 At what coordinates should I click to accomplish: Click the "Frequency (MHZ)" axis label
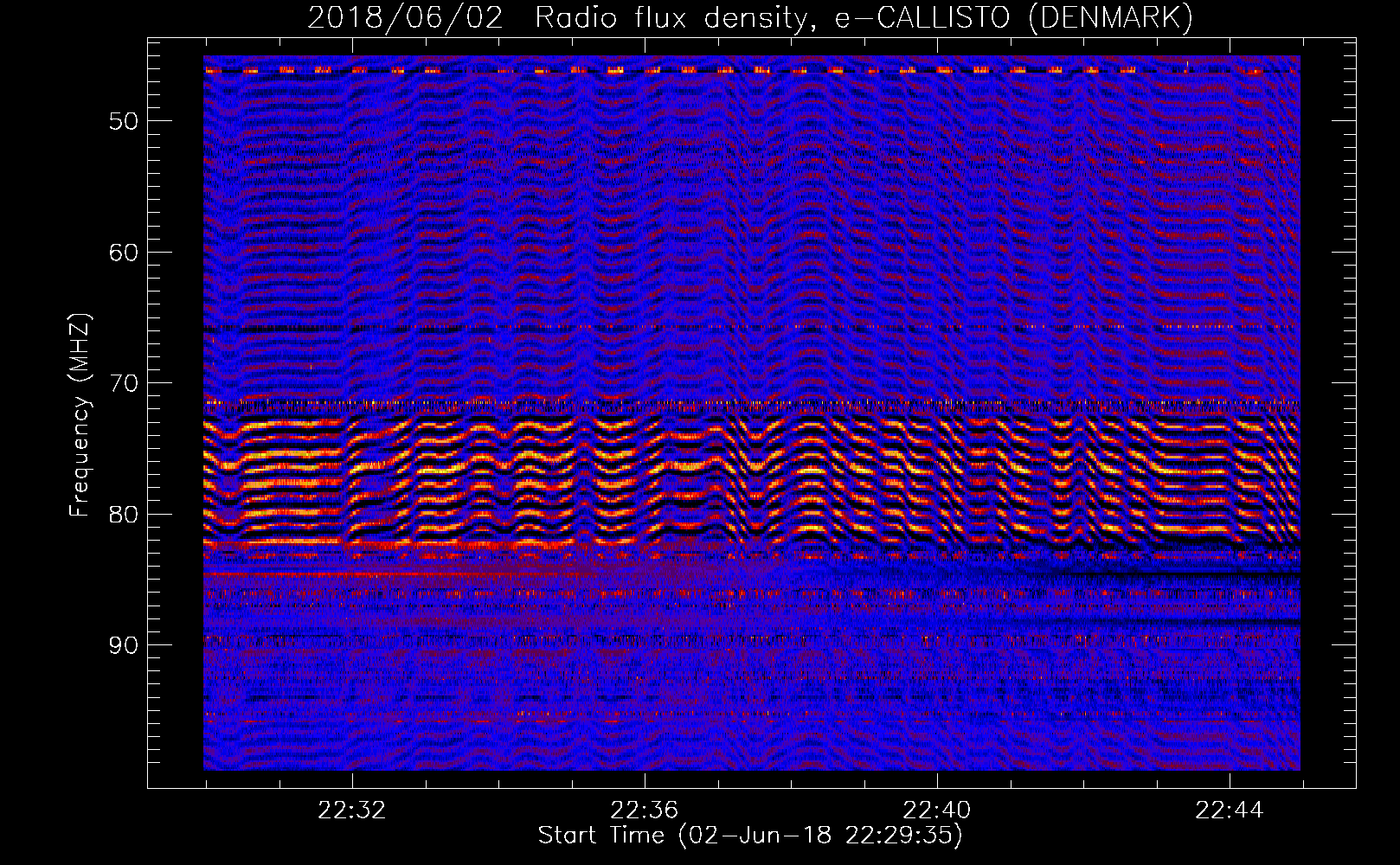click(x=80, y=416)
